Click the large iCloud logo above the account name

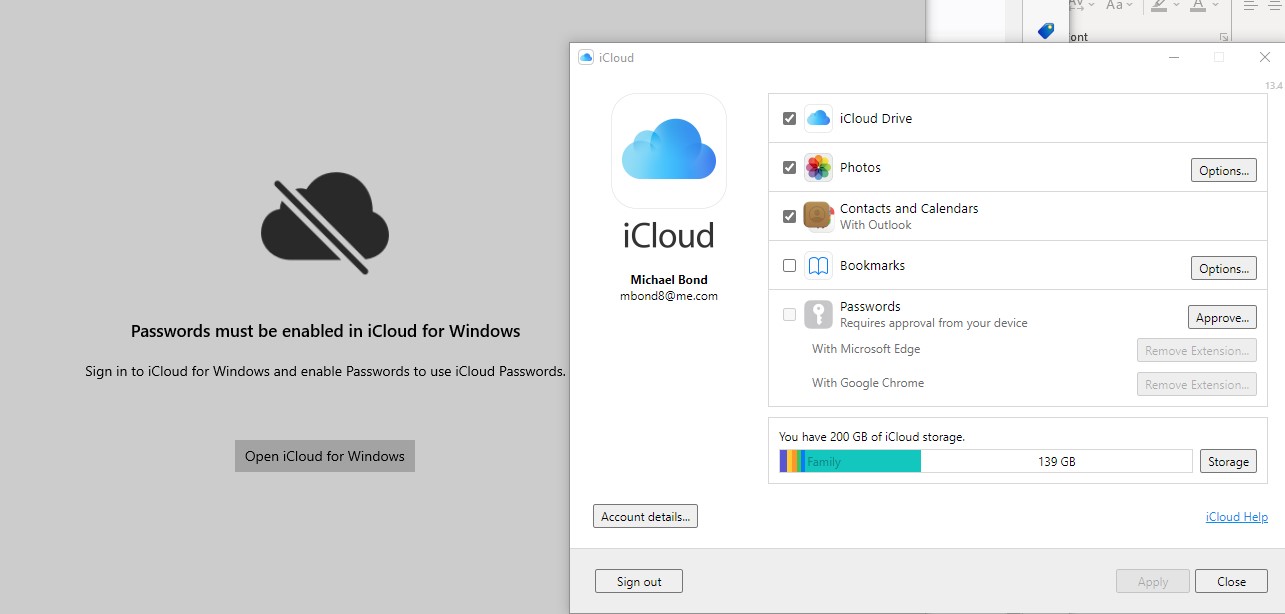[668, 151]
